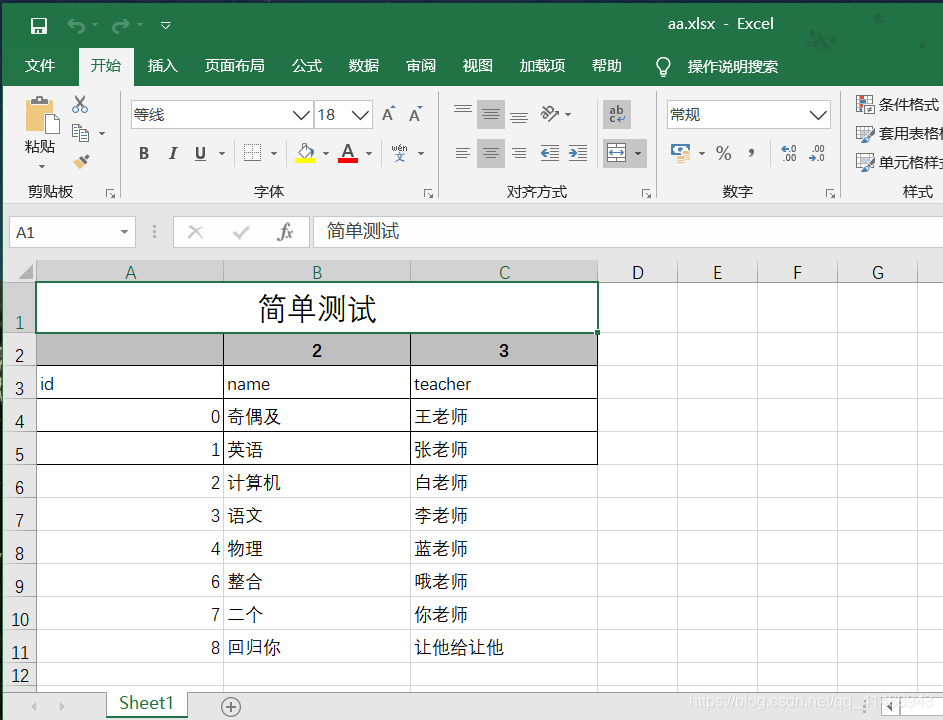Open fill color dropdown arrow
The width and height of the screenshot is (943, 720).
(x=325, y=153)
